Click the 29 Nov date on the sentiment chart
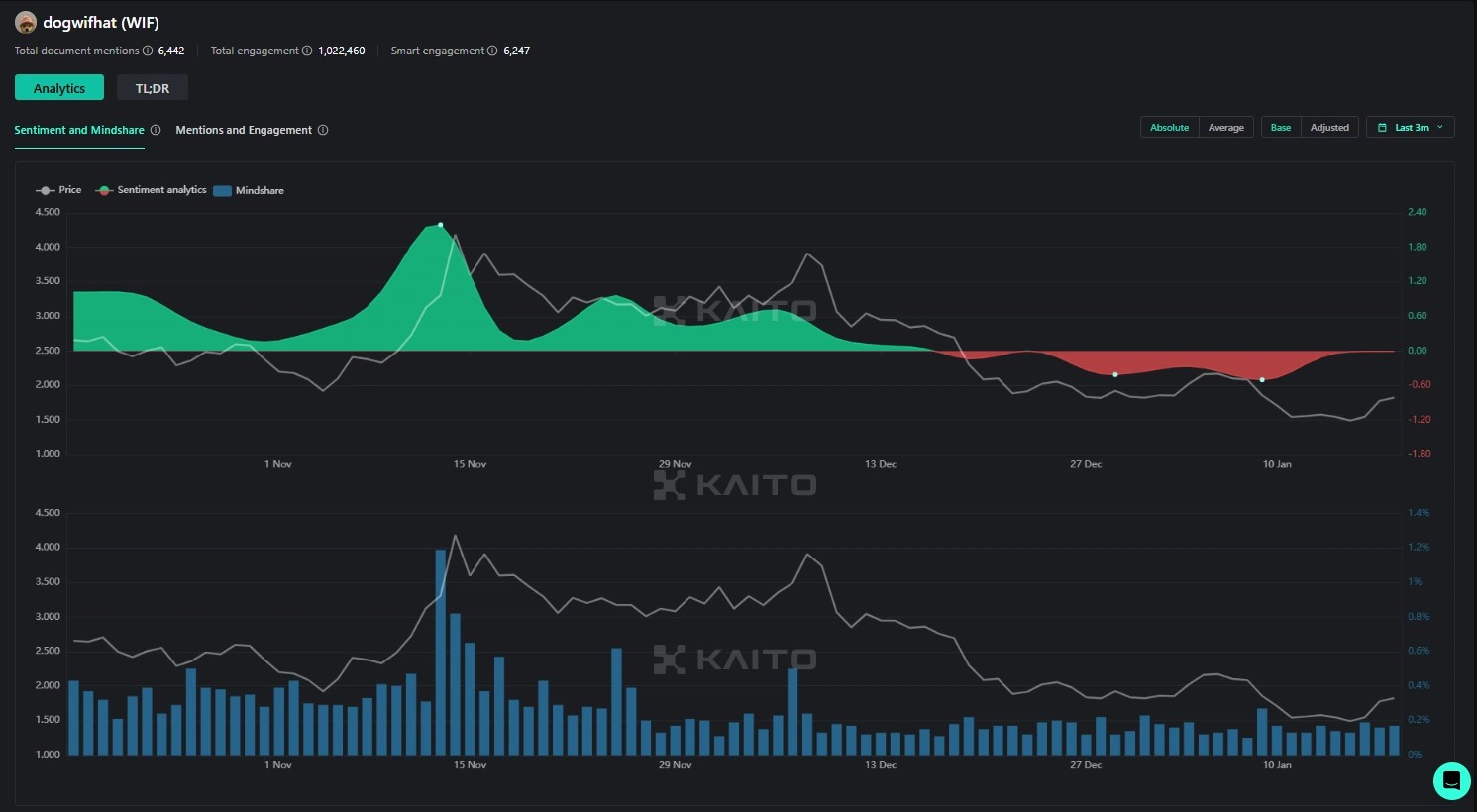This screenshot has height=812, width=1477. point(676,464)
